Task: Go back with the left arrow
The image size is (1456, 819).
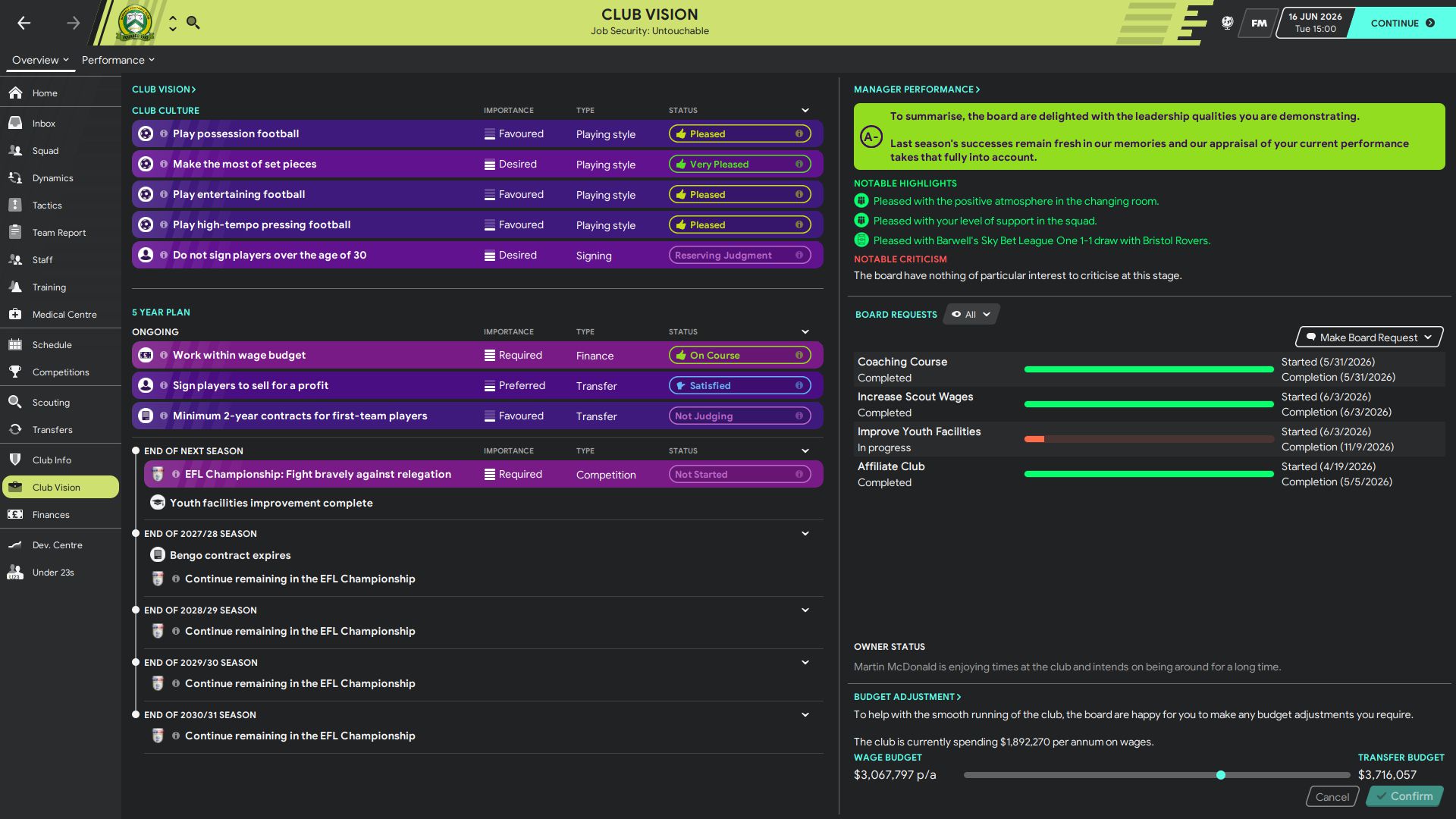Action: point(24,23)
